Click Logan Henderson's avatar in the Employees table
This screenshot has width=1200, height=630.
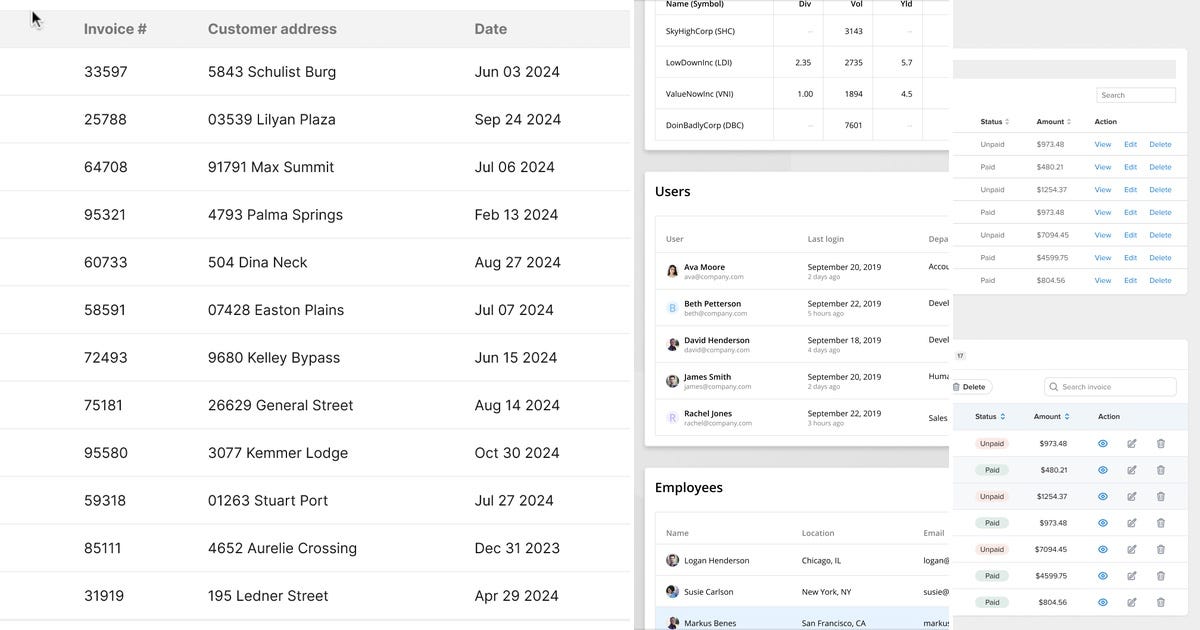673,561
